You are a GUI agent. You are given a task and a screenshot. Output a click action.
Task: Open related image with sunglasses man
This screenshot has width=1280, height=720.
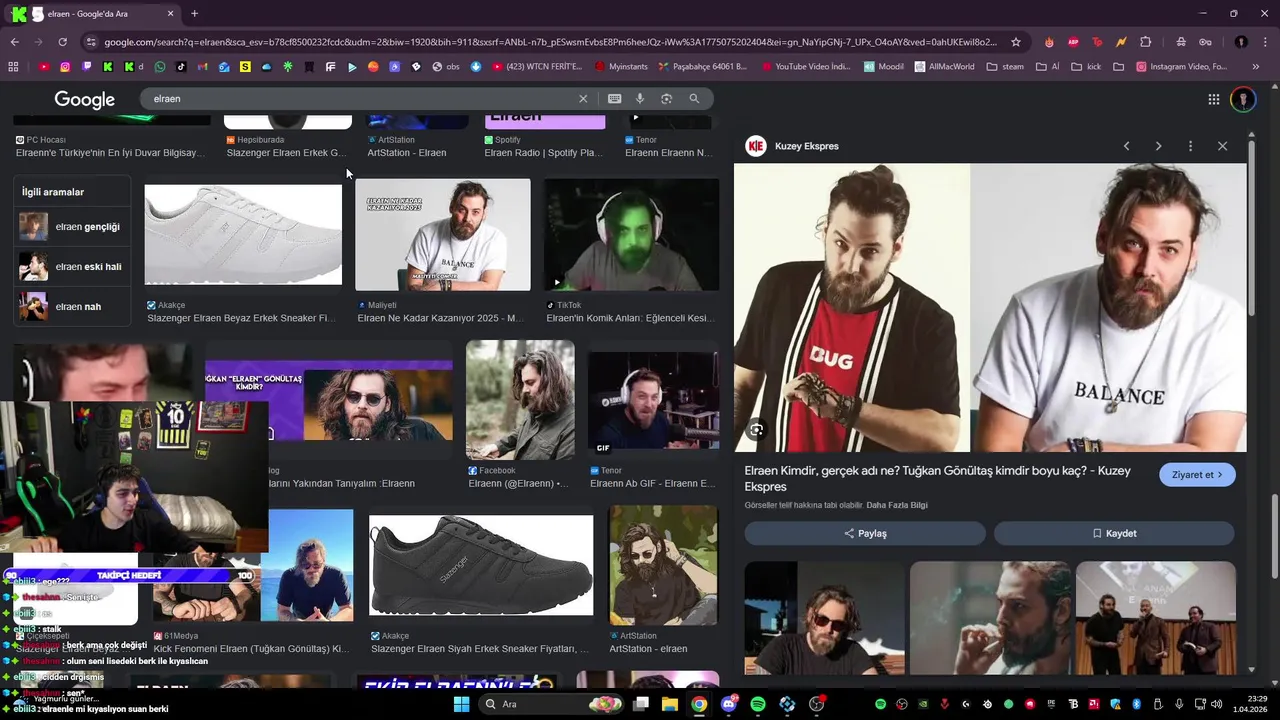[824, 617]
